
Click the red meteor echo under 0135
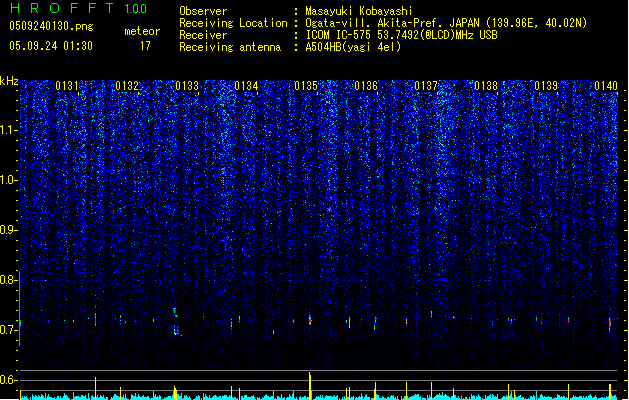pos(310,320)
